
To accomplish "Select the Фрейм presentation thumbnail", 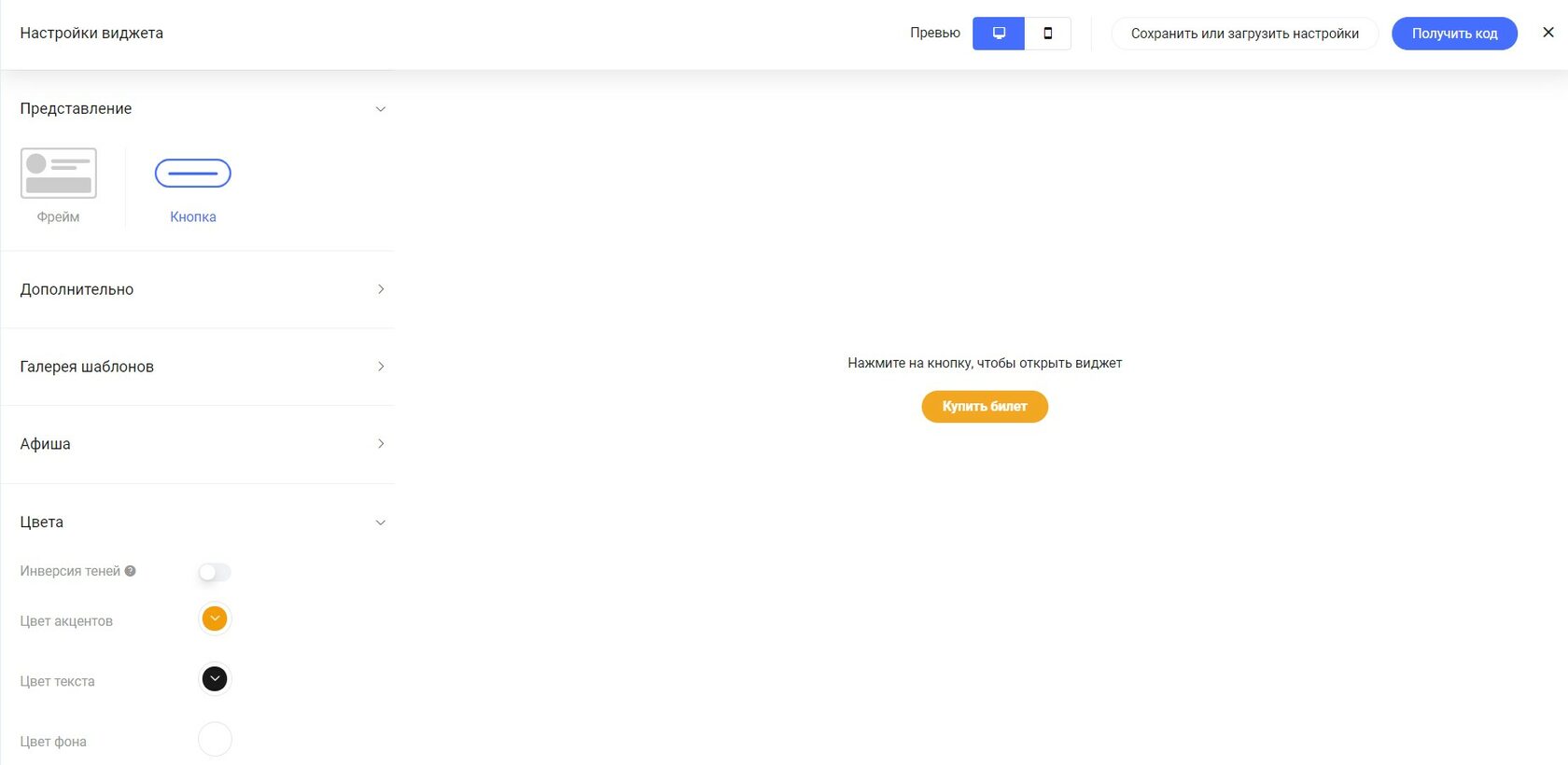I will point(59,174).
